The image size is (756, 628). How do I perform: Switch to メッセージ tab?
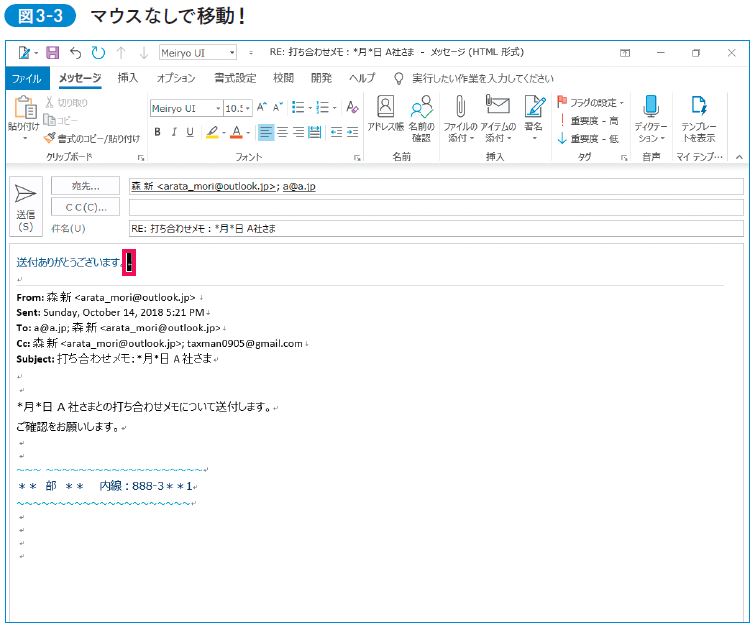tap(80, 79)
